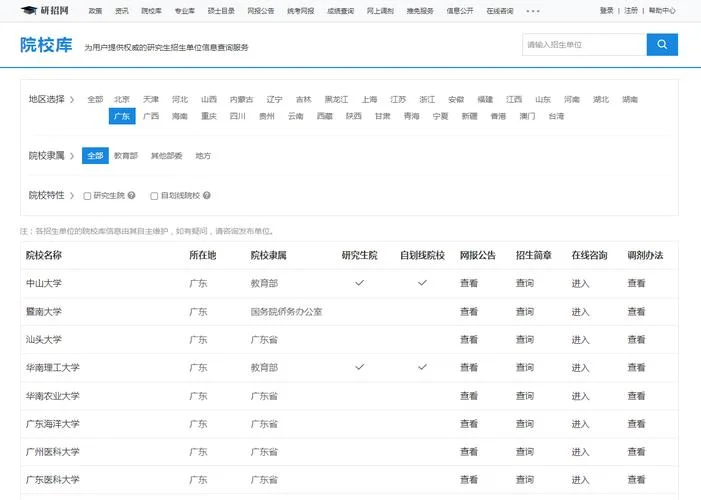
Task: Click the 院校名称 column header
Action: [x=44, y=255]
